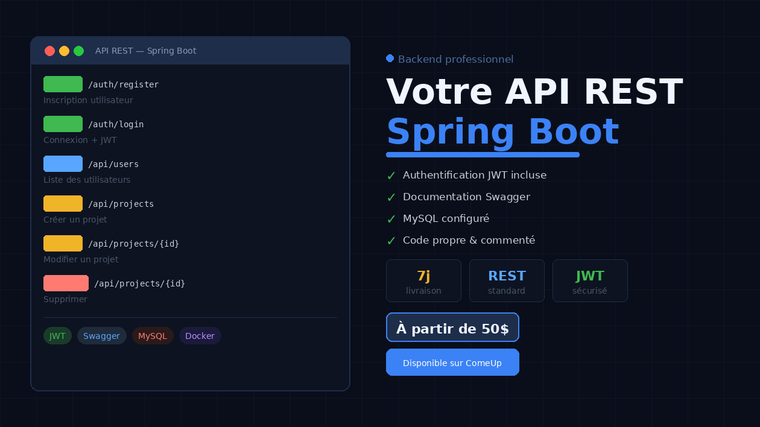Click the checkmark beside MySQL configuré
The width and height of the screenshot is (760, 427).
point(391,219)
